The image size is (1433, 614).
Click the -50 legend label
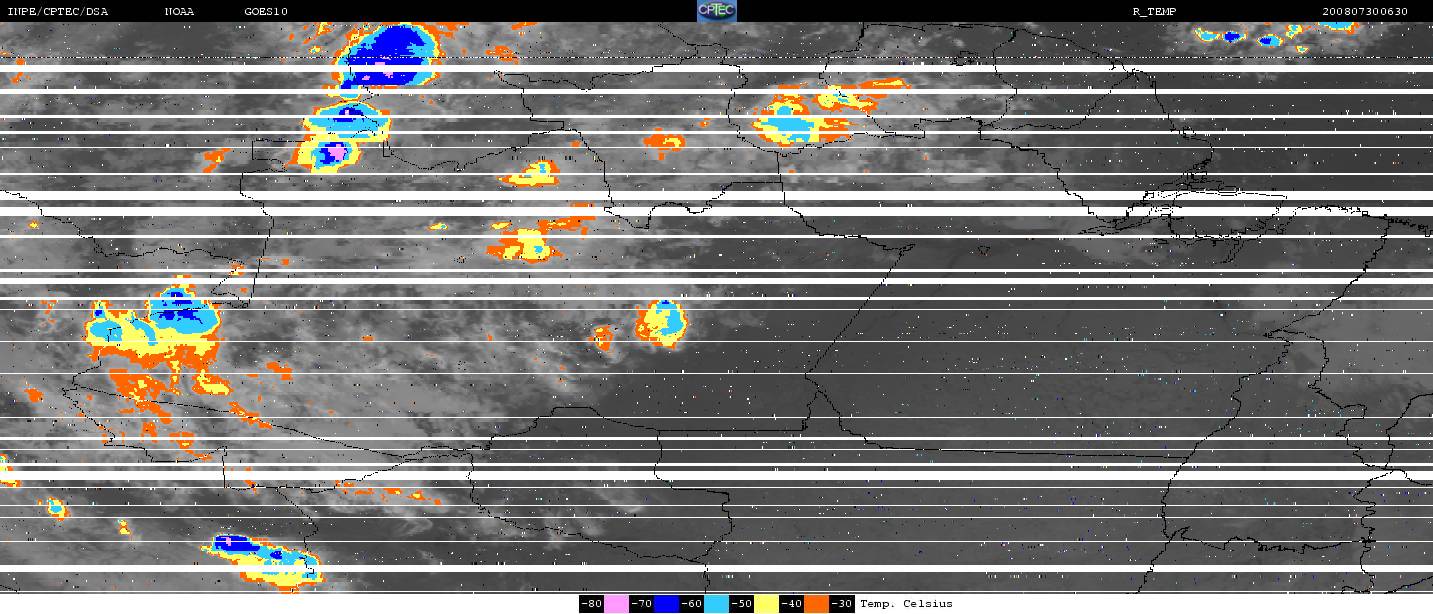741,604
